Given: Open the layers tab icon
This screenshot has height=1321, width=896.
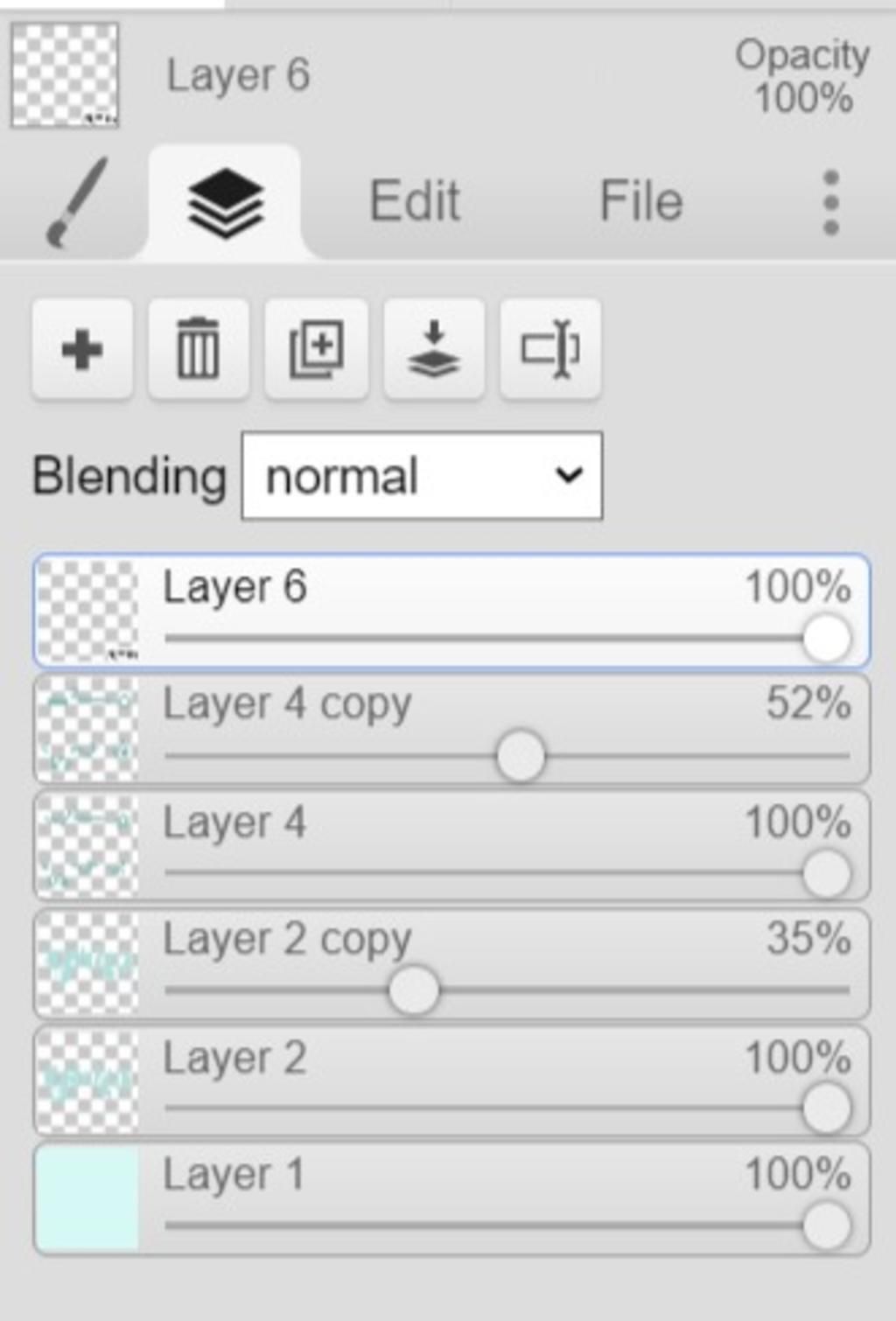Looking at the screenshot, I should (x=225, y=203).
